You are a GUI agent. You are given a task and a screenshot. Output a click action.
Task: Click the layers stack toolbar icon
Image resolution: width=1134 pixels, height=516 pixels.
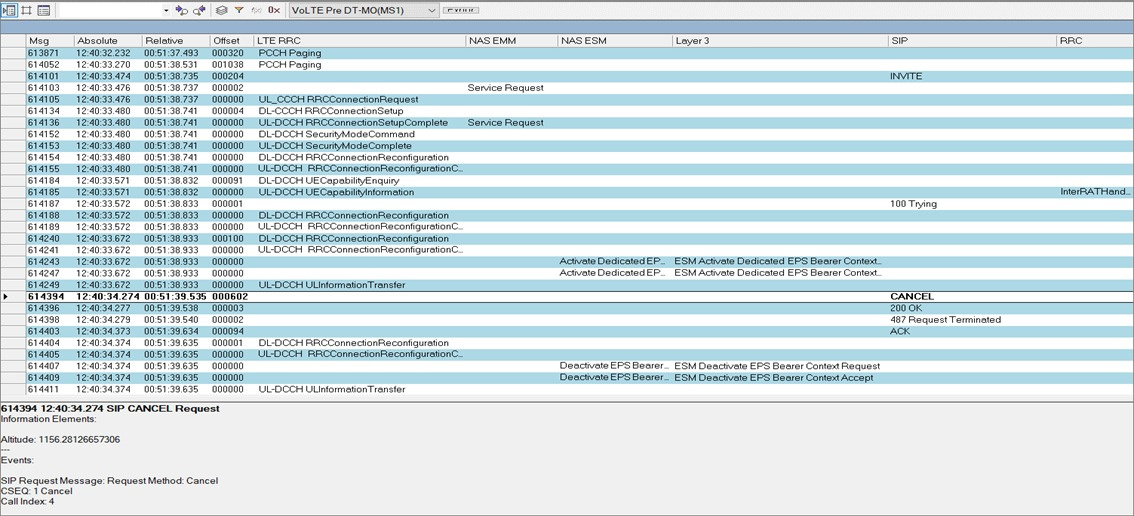point(222,10)
